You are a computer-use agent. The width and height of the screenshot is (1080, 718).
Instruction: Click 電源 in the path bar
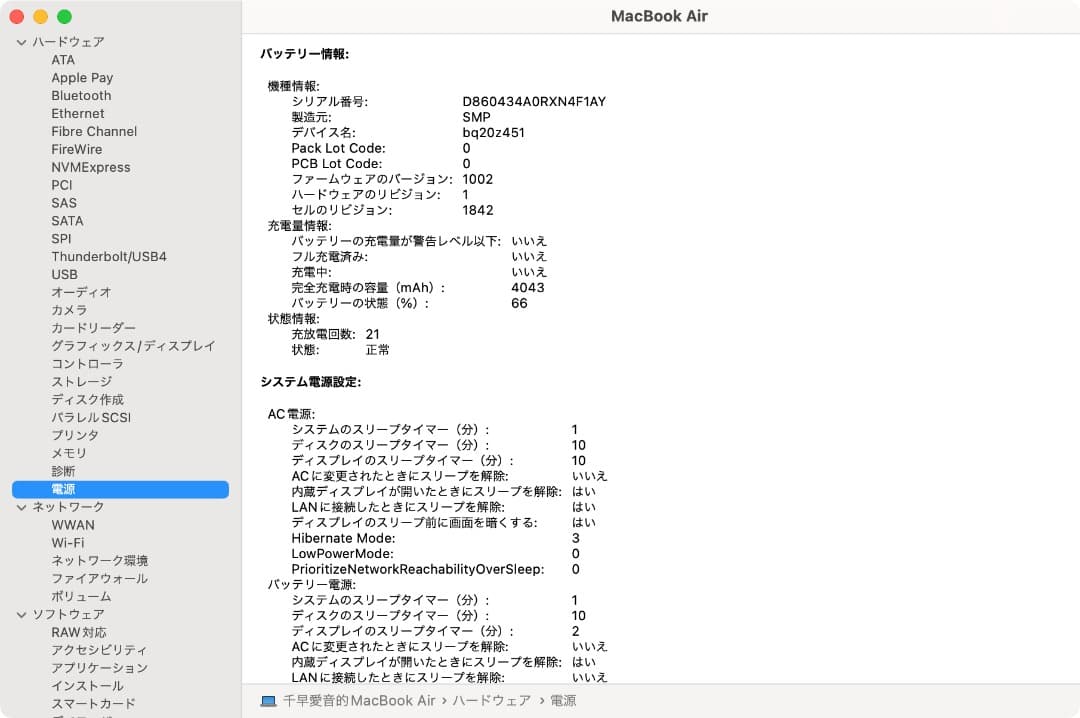pyautogui.click(x=563, y=701)
